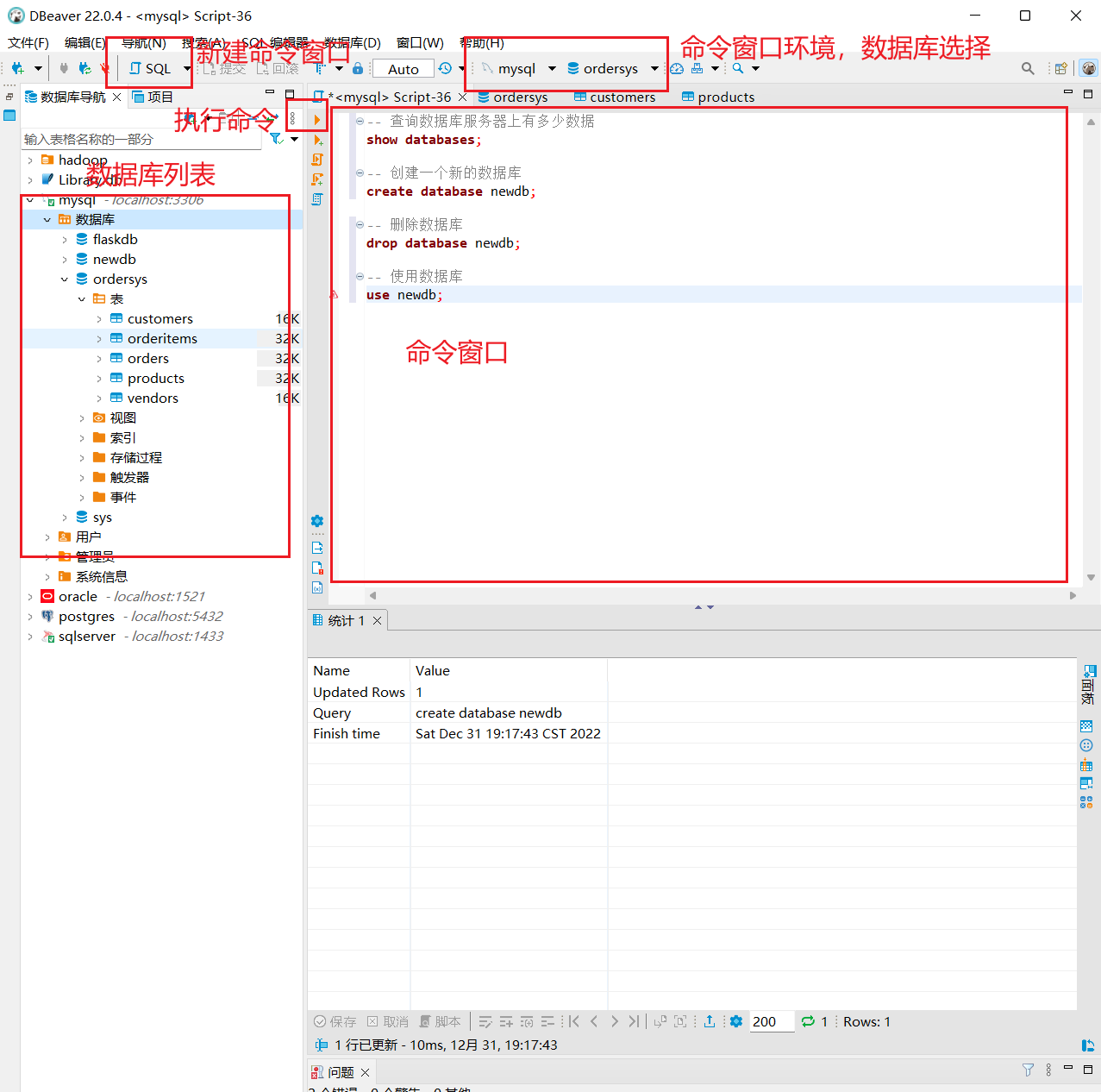Click the 取消 button
This screenshot has width=1101, height=1092.
coord(388,1021)
